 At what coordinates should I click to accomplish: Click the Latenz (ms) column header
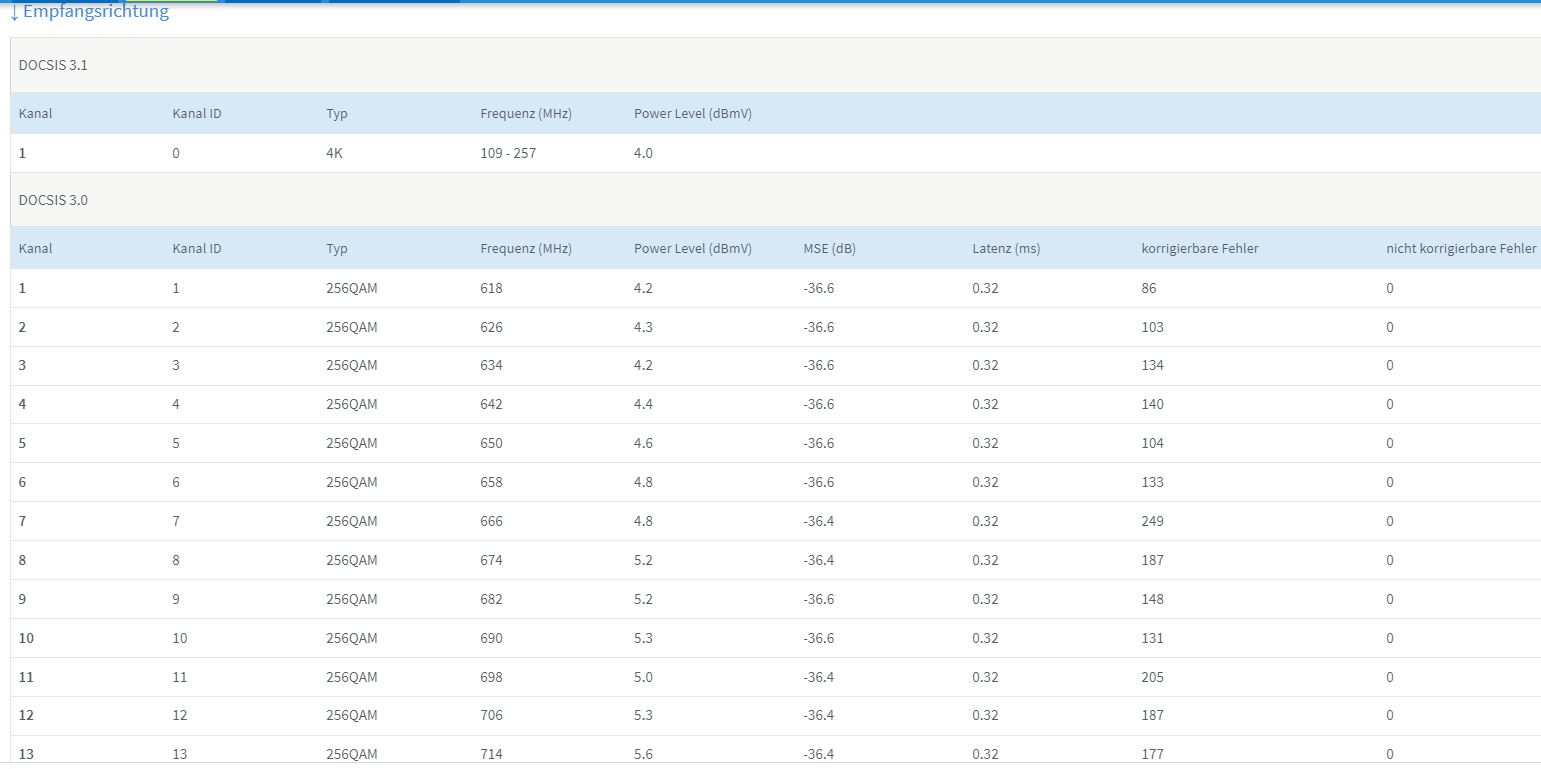pyautogui.click(x=1006, y=249)
